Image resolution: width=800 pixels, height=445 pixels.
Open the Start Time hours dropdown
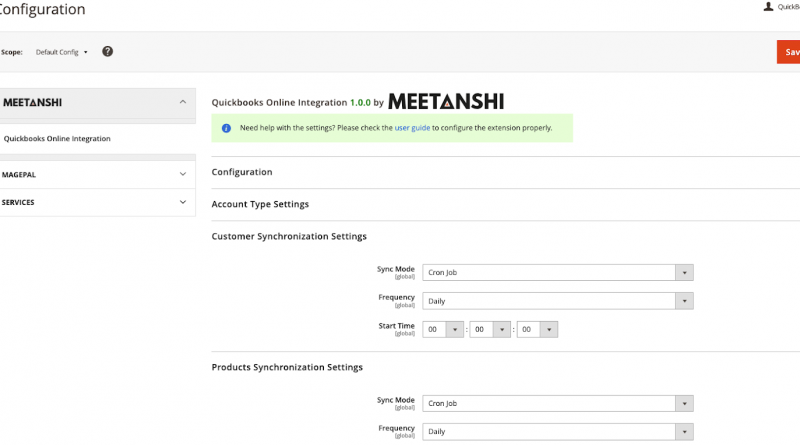coord(444,329)
